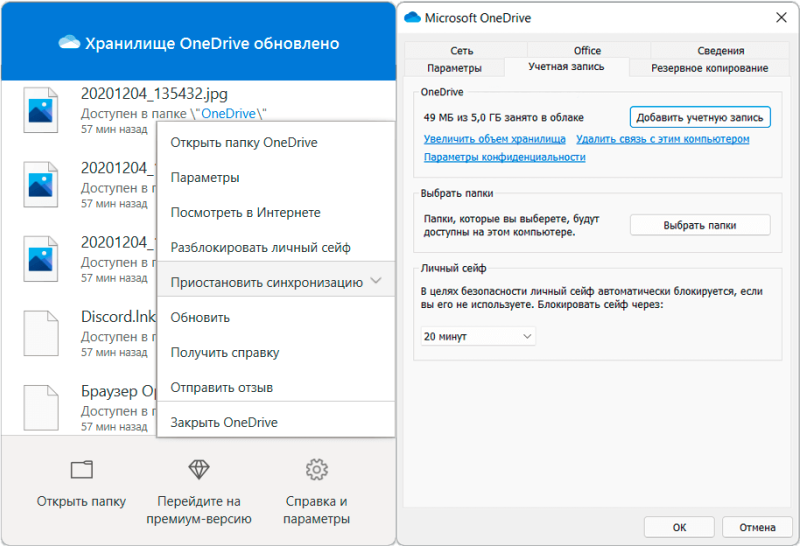This screenshot has height=546, width=800.
Task: Click the diamond premium icon
Action: [199, 469]
